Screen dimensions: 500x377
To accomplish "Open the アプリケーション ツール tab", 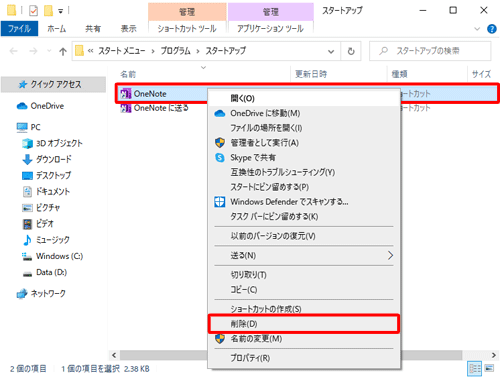I will (x=270, y=29).
